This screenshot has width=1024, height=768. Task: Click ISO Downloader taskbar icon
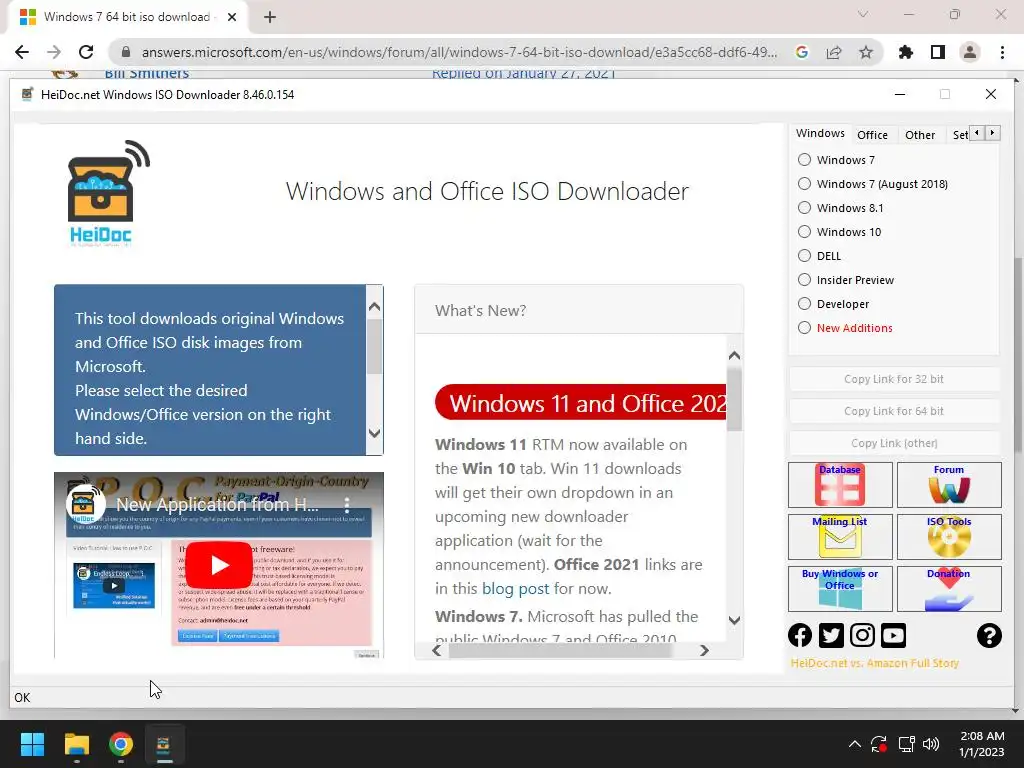point(164,744)
